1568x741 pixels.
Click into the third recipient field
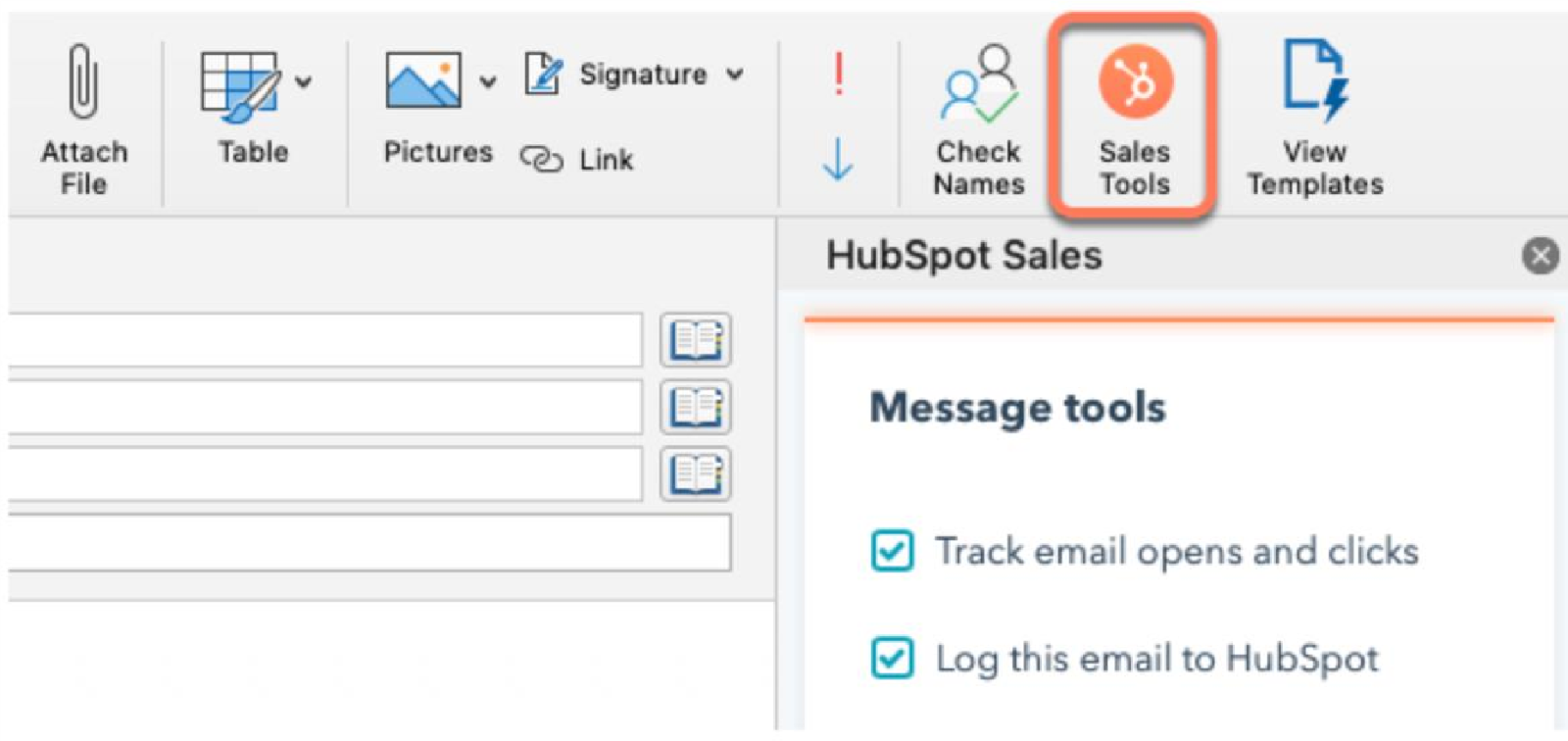[324, 473]
